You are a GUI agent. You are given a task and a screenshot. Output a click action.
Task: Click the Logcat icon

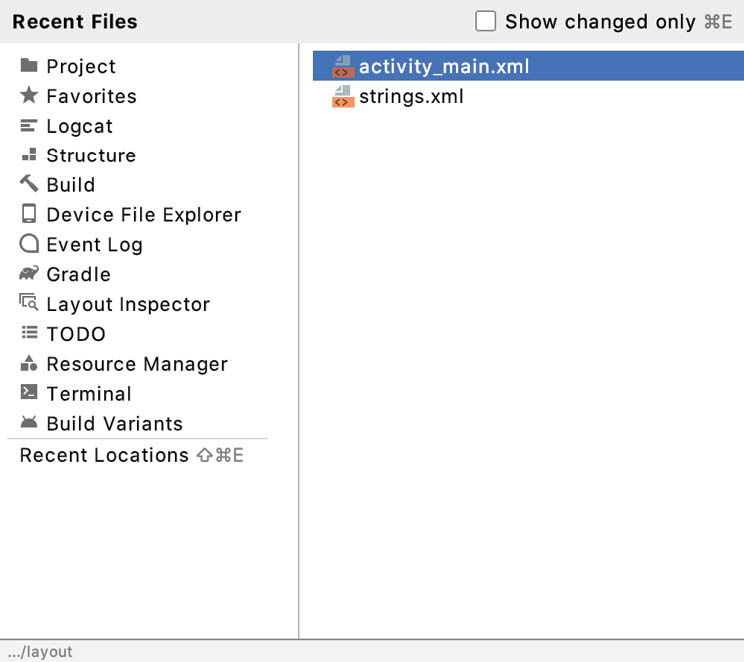click(29, 126)
